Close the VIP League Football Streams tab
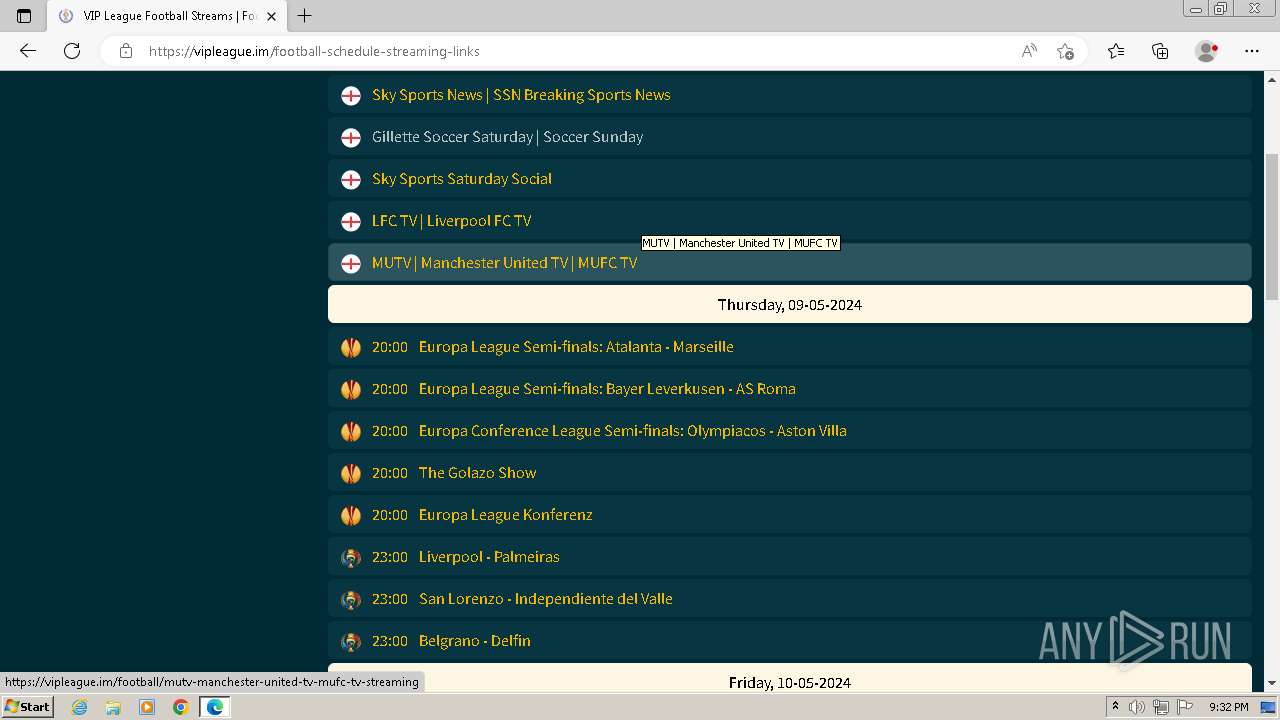The image size is (1280, 720). pos(271,16)
